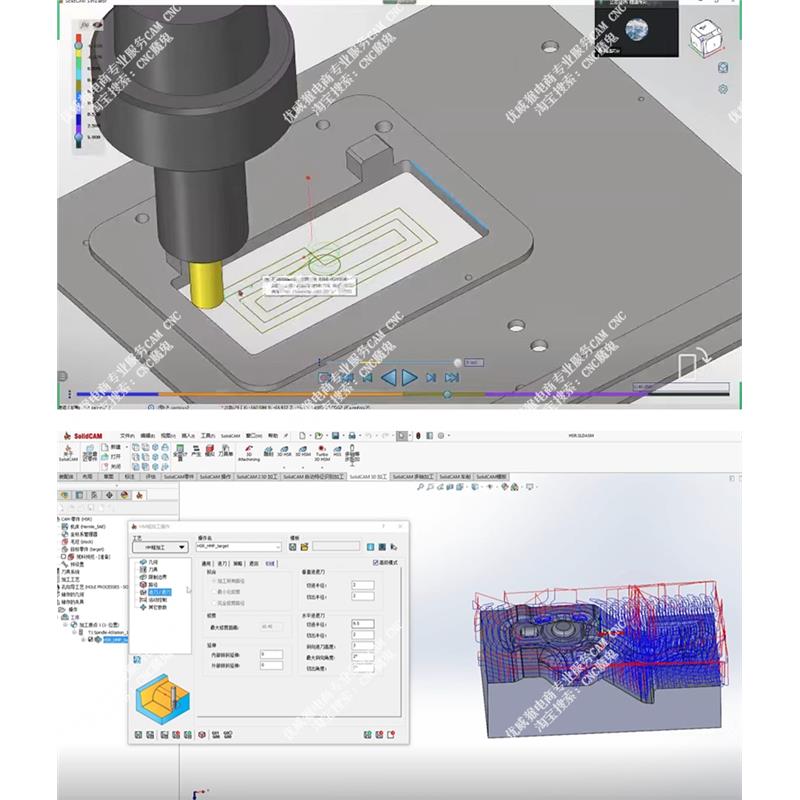Toggle the 高级模式 checkbox in dialog
Image resolution: width=800 pixels, height=800 pixels.
(x=376, y=562)
